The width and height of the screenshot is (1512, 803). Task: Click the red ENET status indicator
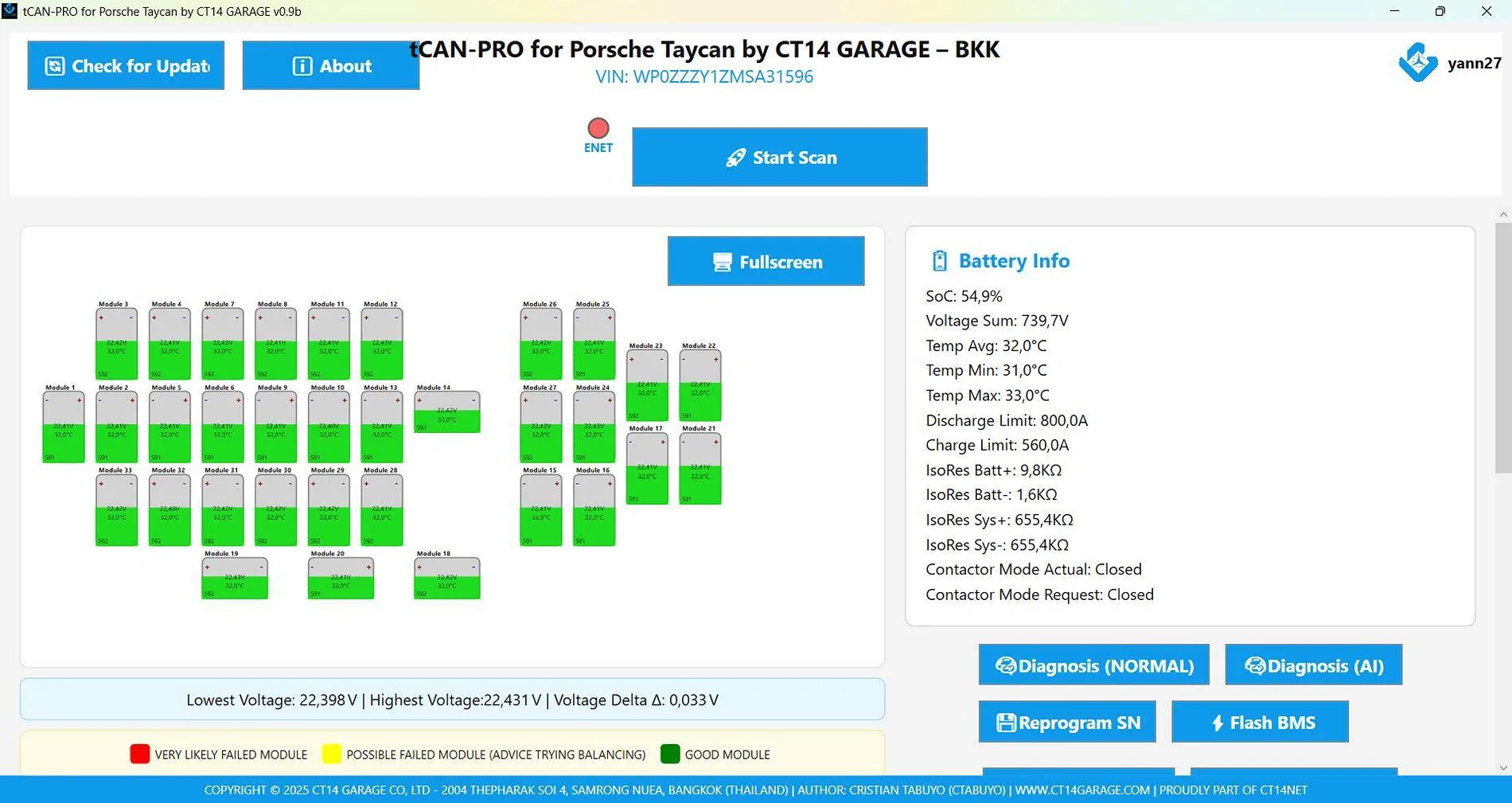(598, 128)
